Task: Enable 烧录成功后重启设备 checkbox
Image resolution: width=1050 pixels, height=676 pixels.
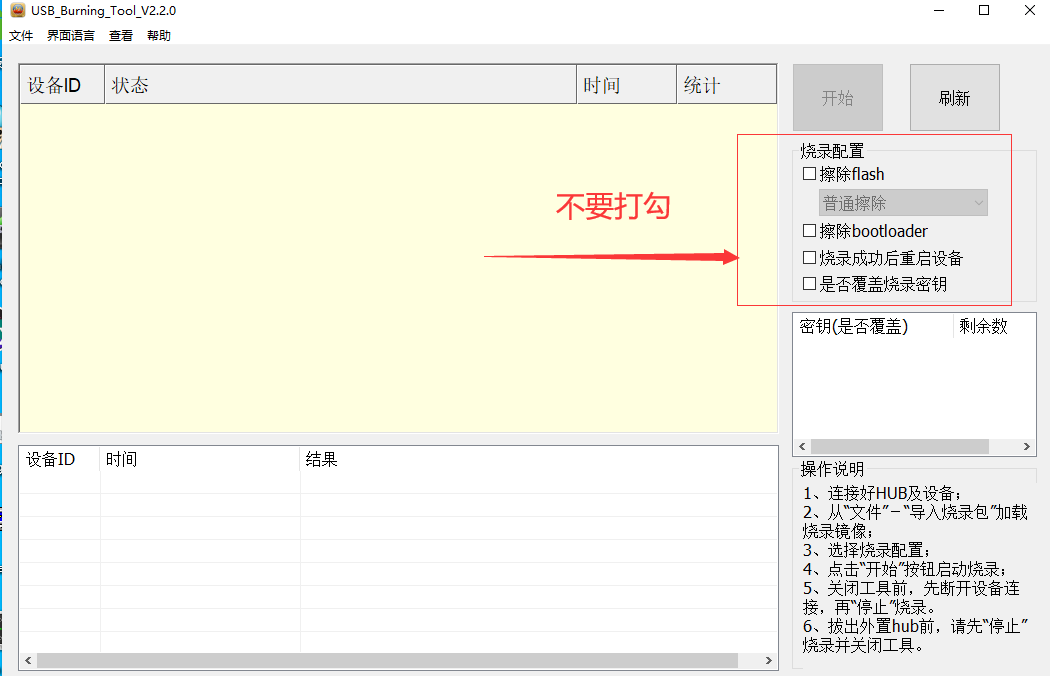Action: 809,257
